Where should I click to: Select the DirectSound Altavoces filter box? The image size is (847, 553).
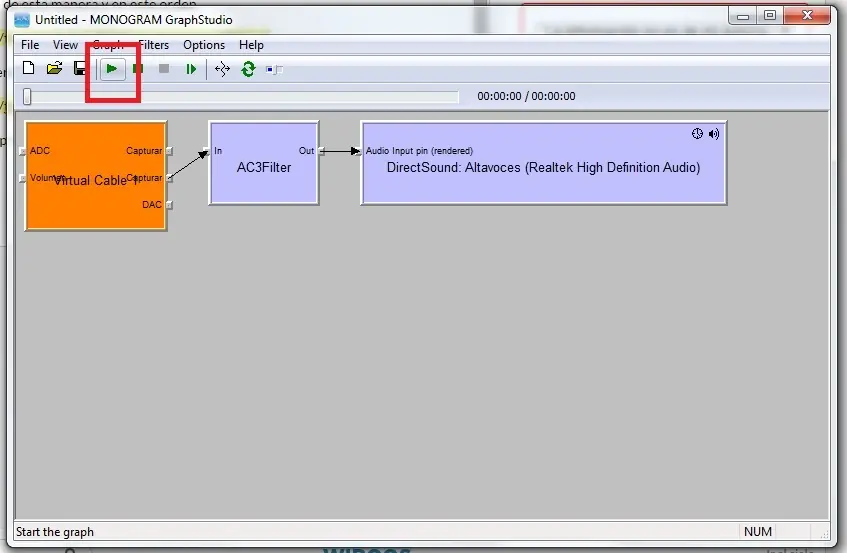pos(543,163)
